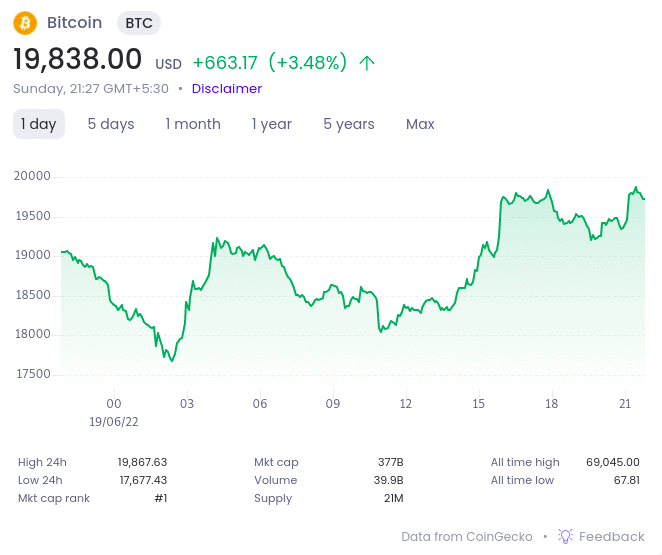Click the 19000 y-axis label
Screen dimensions: 662x555
33,255
